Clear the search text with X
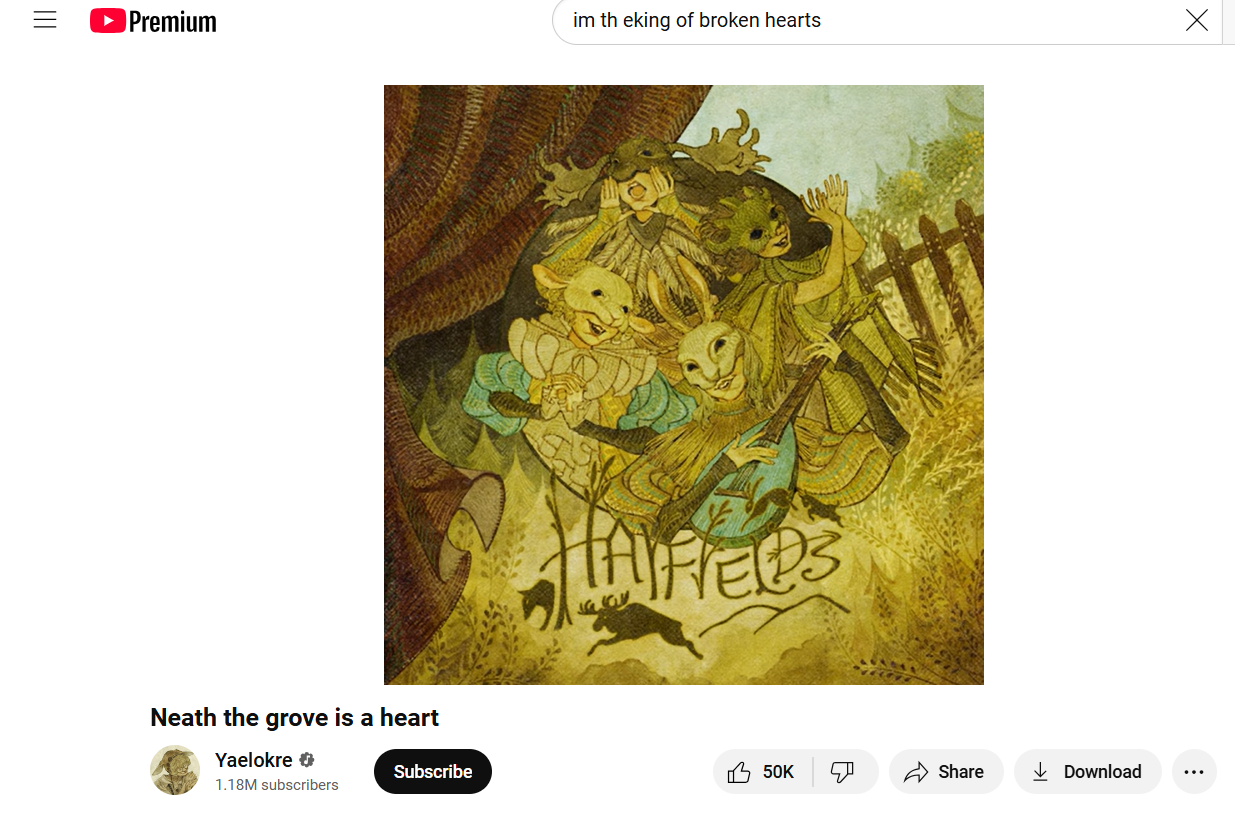 [x=1196, y=20]
